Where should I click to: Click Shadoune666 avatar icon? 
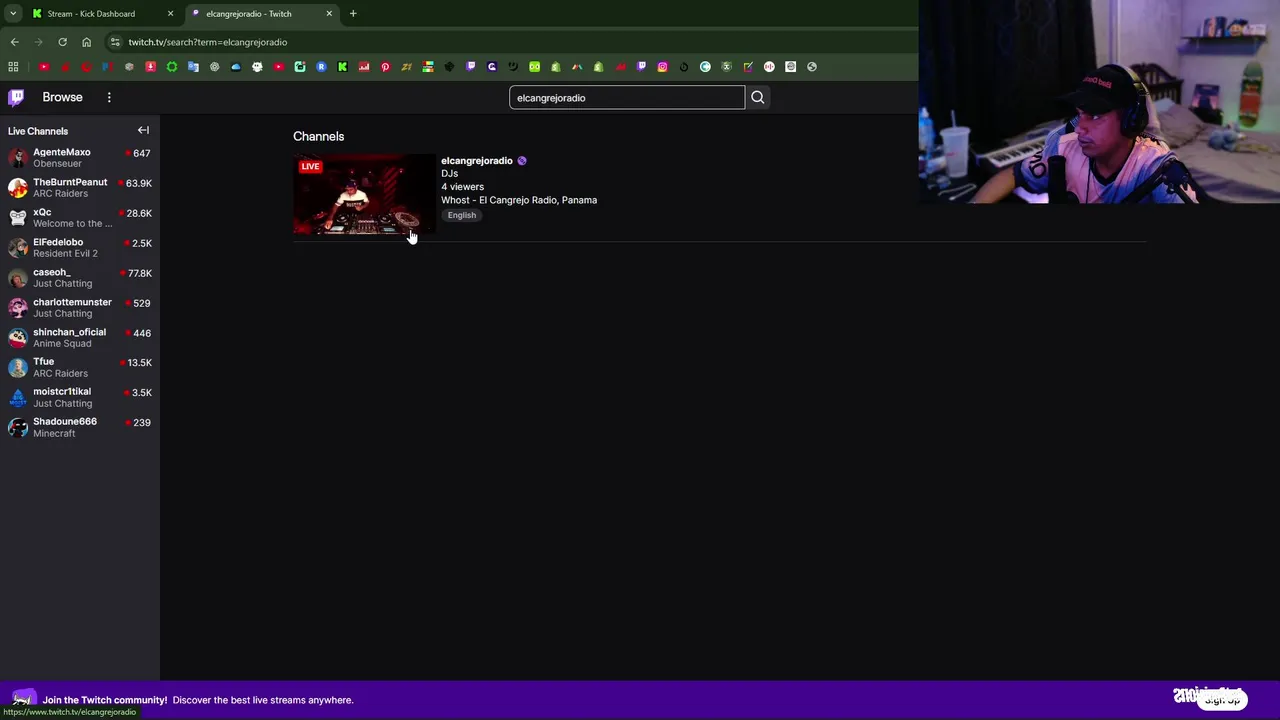coord(18,427)
